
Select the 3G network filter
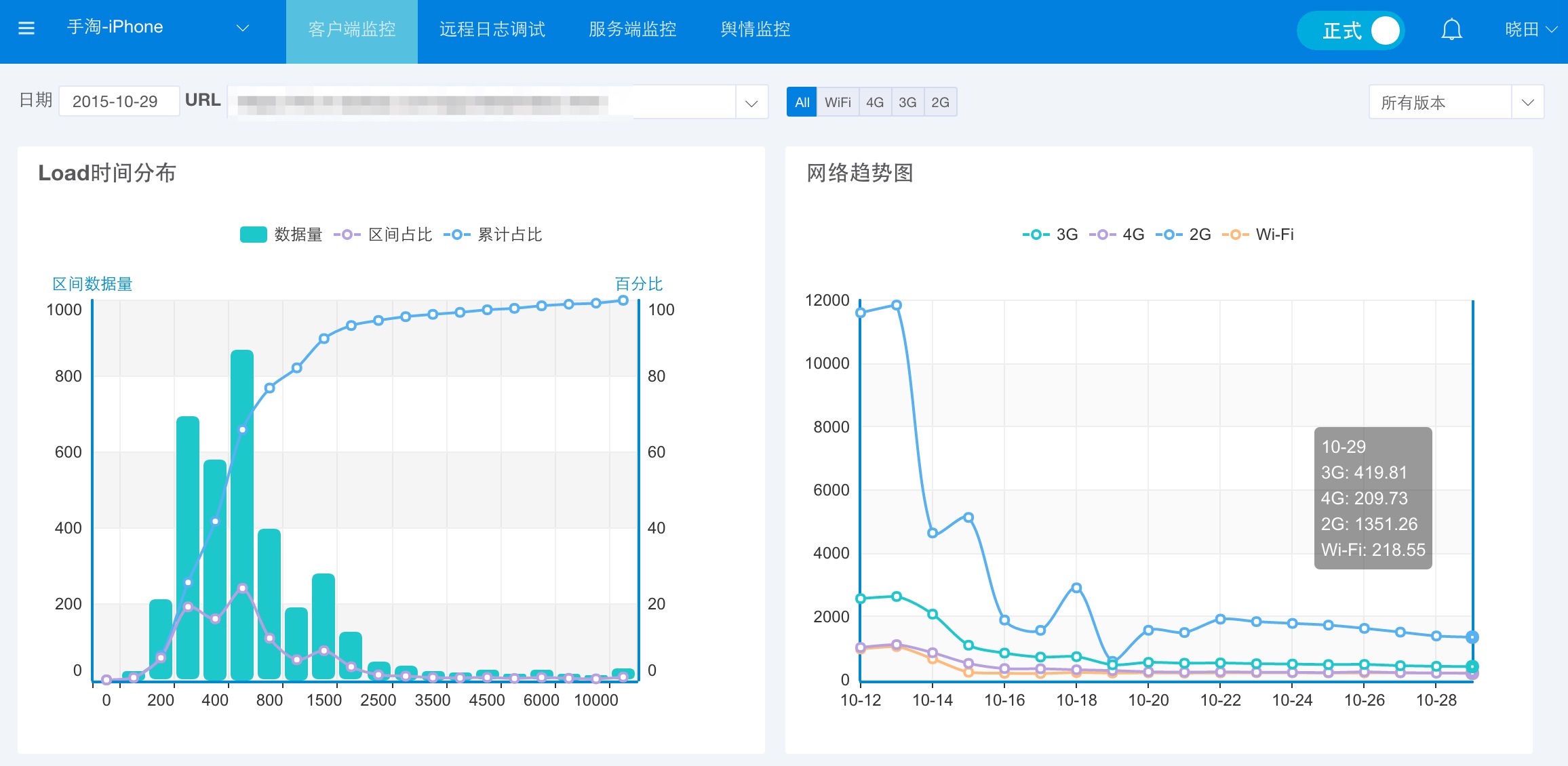coord(907,102)
